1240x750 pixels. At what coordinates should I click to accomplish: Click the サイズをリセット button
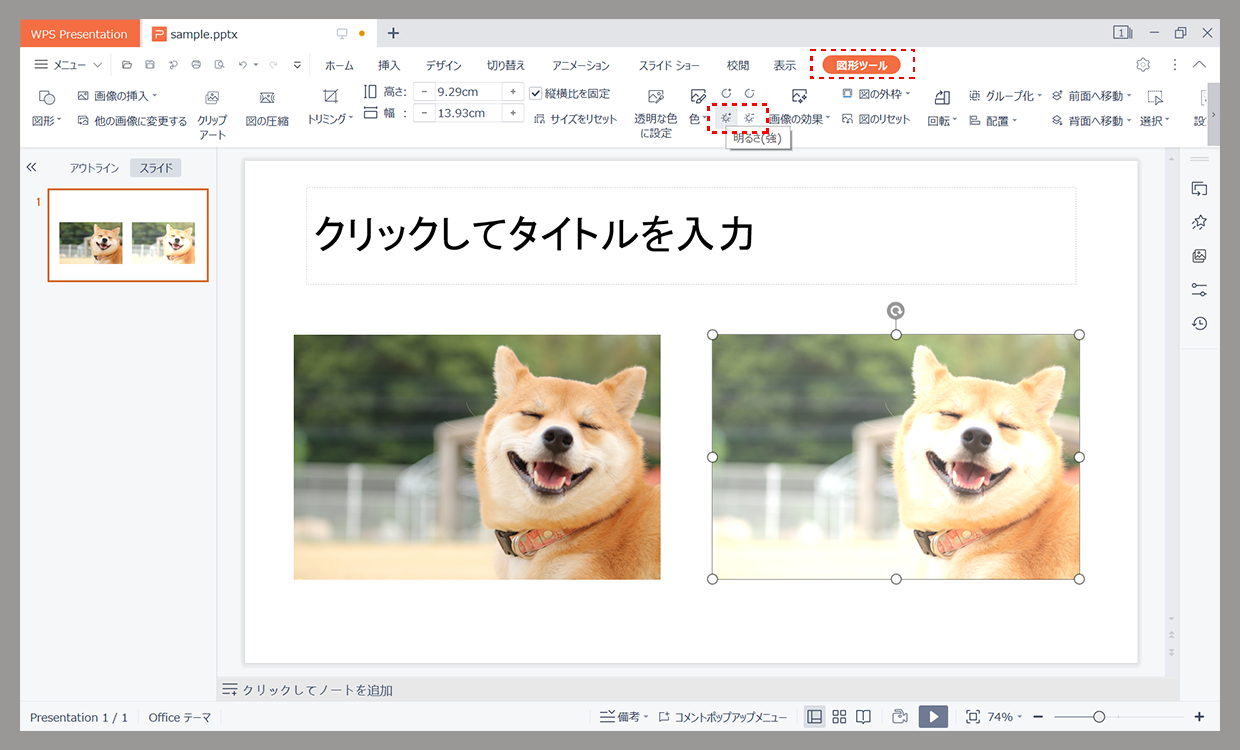point(575,119)
